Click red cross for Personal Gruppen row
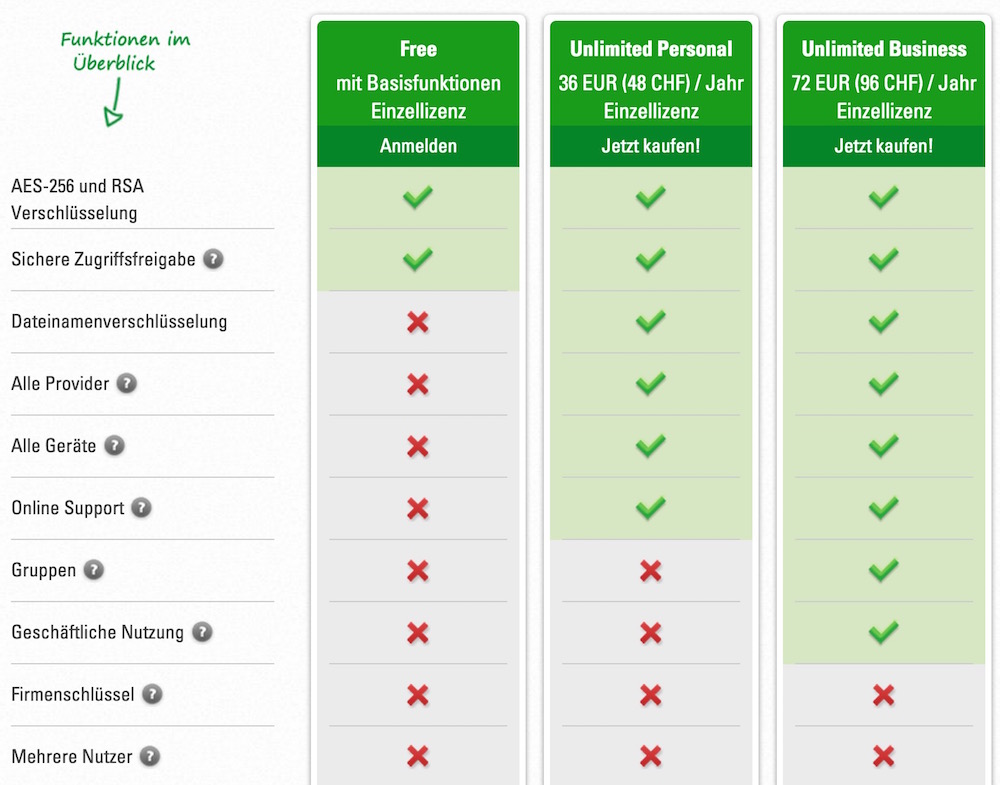 [x=651, y=571]
